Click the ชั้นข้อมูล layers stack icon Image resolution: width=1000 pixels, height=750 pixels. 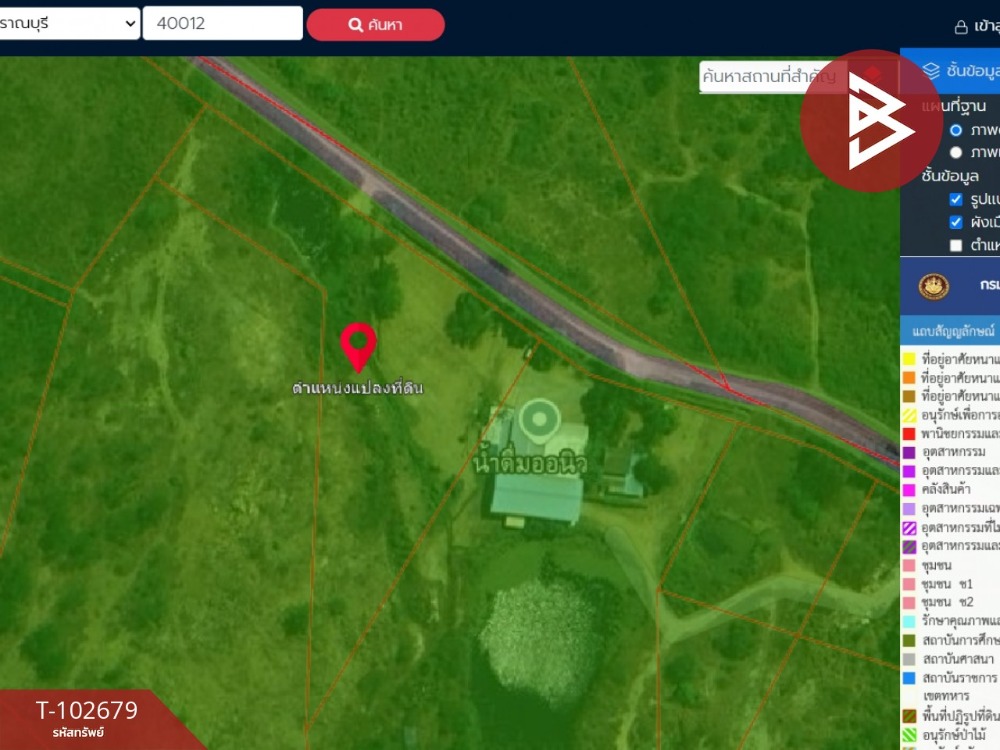930,70
